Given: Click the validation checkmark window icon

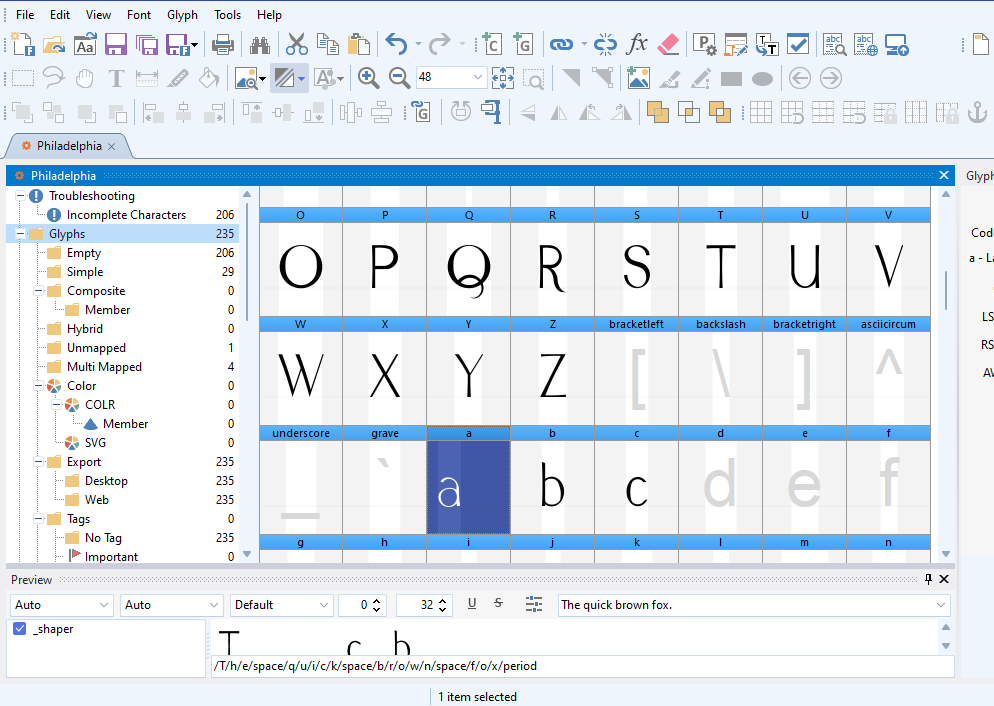Looking at the screenshot, I should [797, 45].
